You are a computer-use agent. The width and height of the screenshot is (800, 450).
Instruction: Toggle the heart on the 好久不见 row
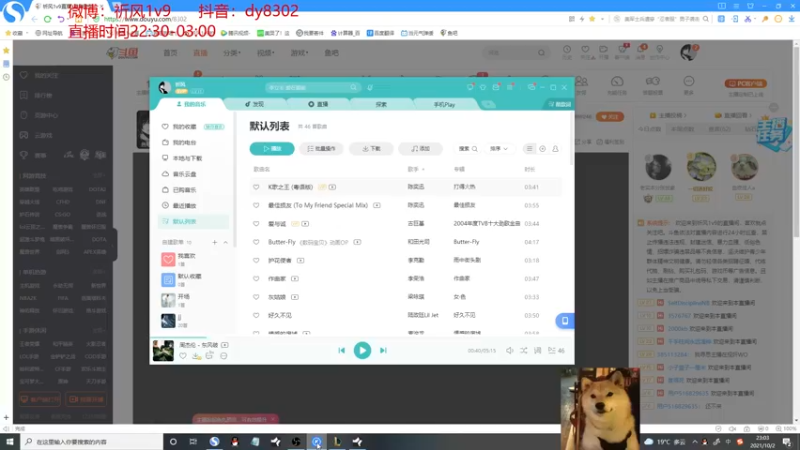click(256, 315)
